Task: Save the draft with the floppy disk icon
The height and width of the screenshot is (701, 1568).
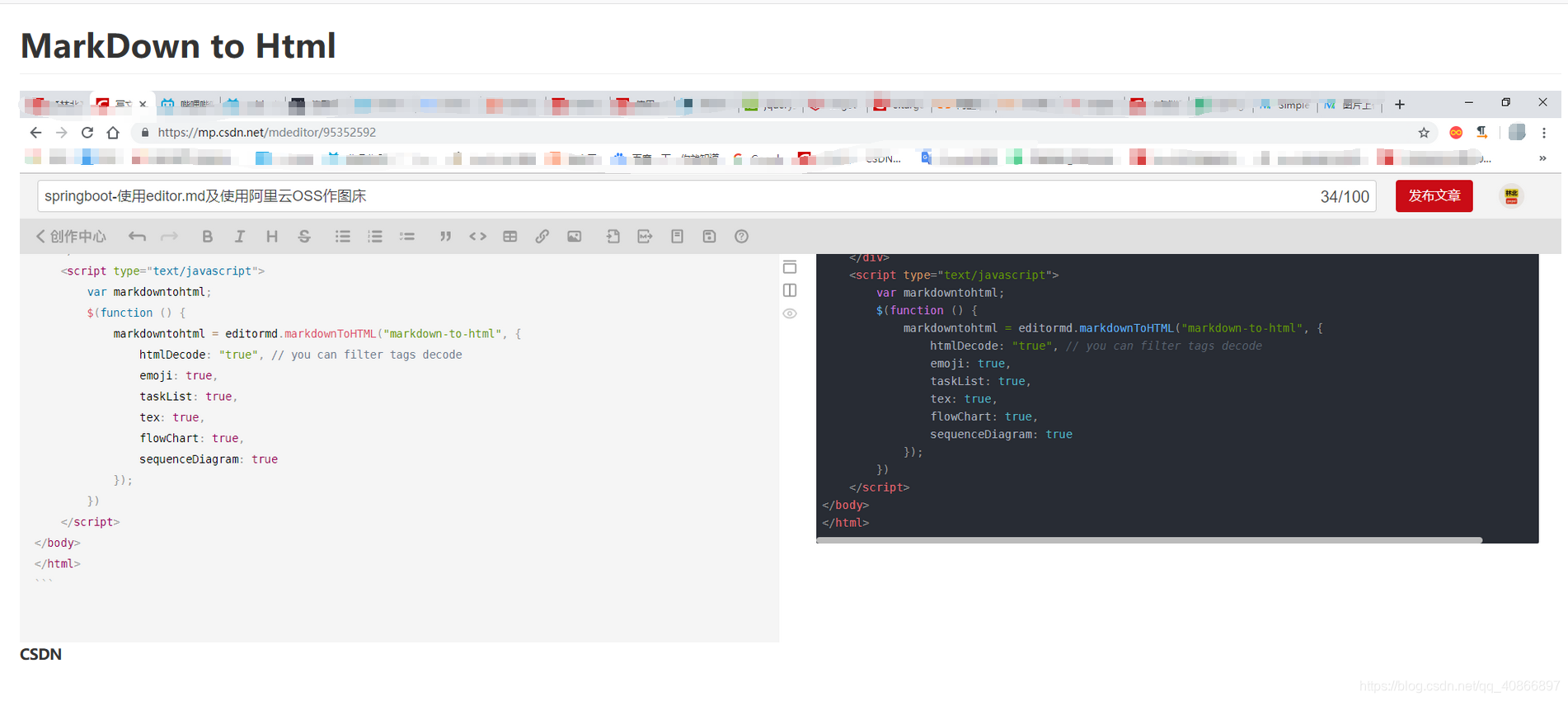Action: (709, 237)
